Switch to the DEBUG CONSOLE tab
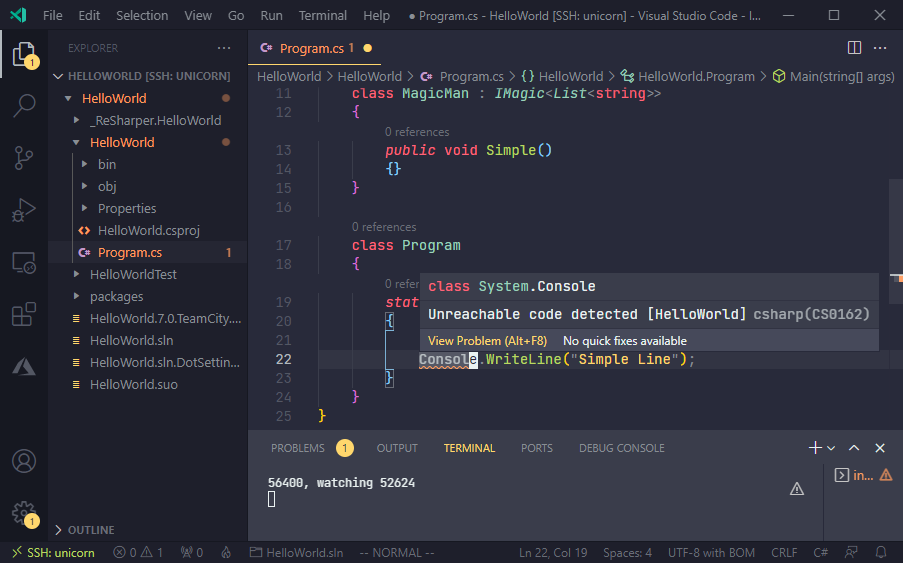Viewport: 903px width, 563px height. (621, 448)
